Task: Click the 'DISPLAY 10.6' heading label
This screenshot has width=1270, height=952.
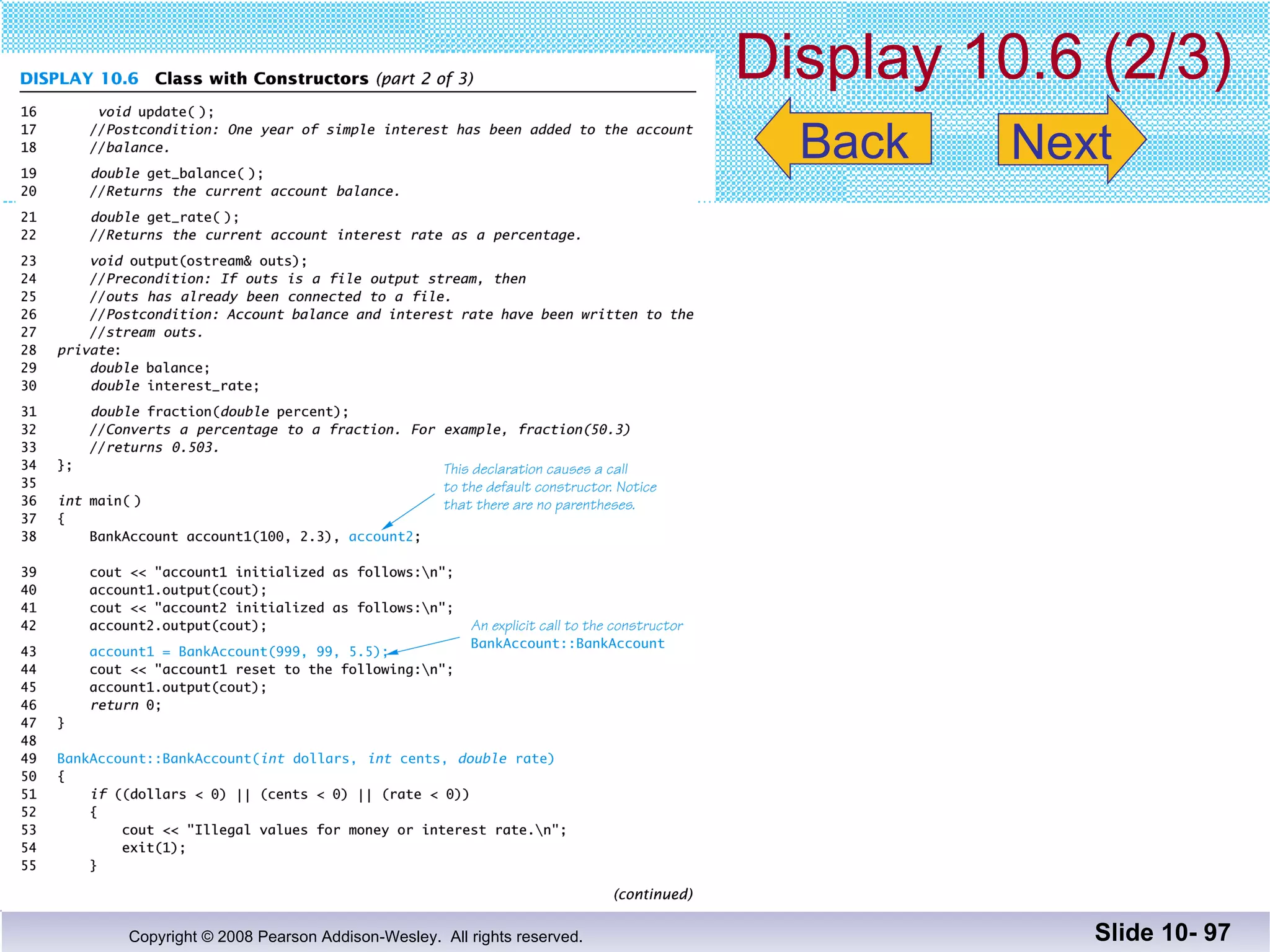Action: [x=79, y=79]
